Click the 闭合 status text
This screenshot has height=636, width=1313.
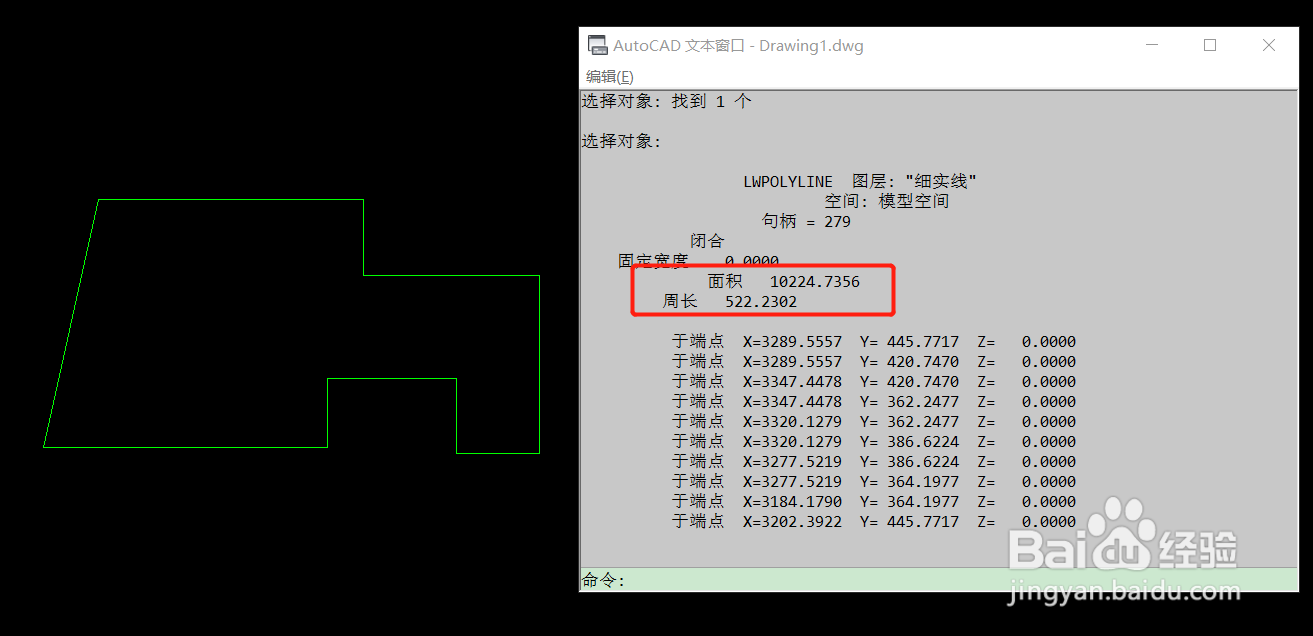pos(707,241)
